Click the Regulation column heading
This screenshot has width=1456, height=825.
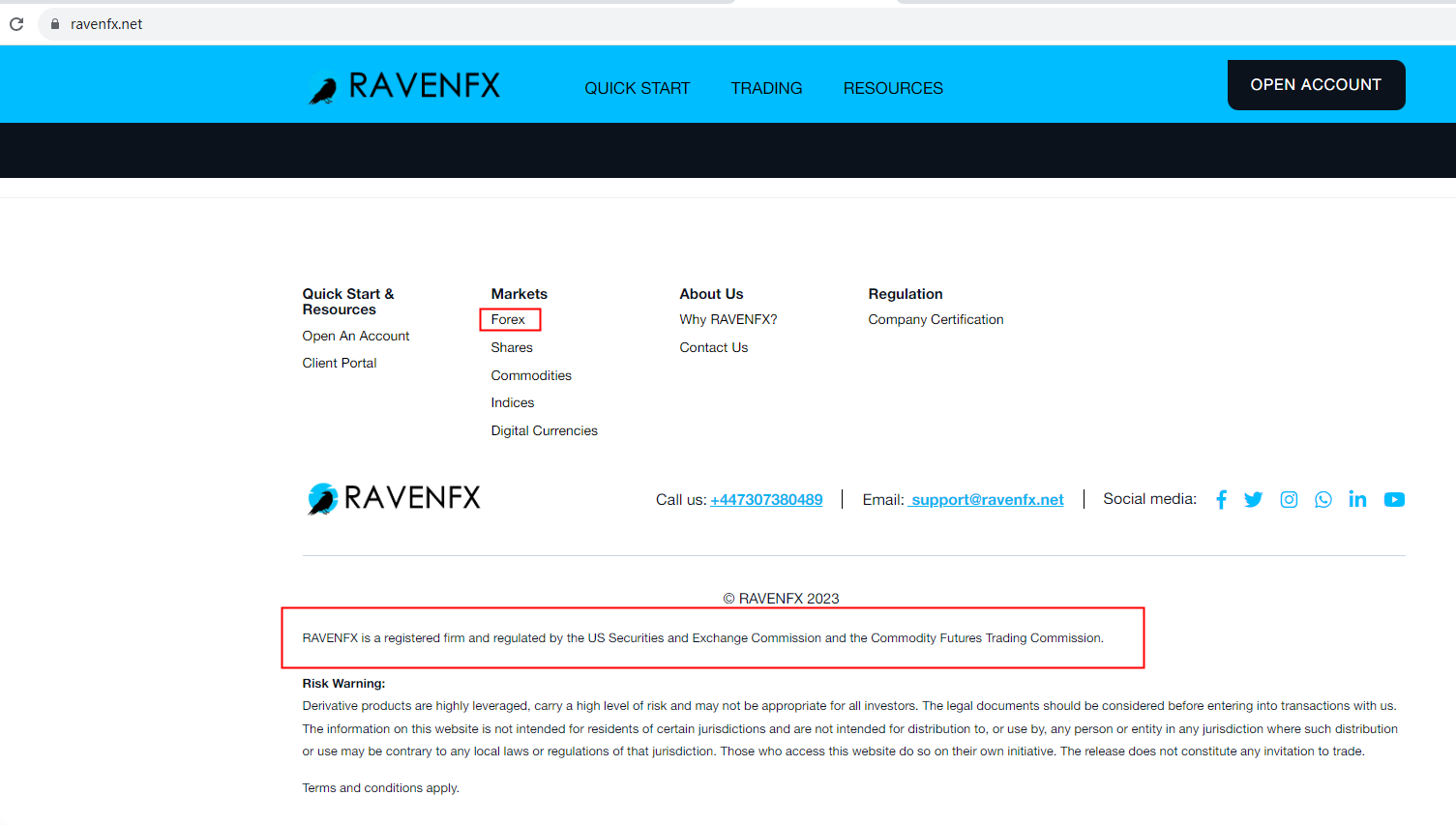tap(906, 294)
